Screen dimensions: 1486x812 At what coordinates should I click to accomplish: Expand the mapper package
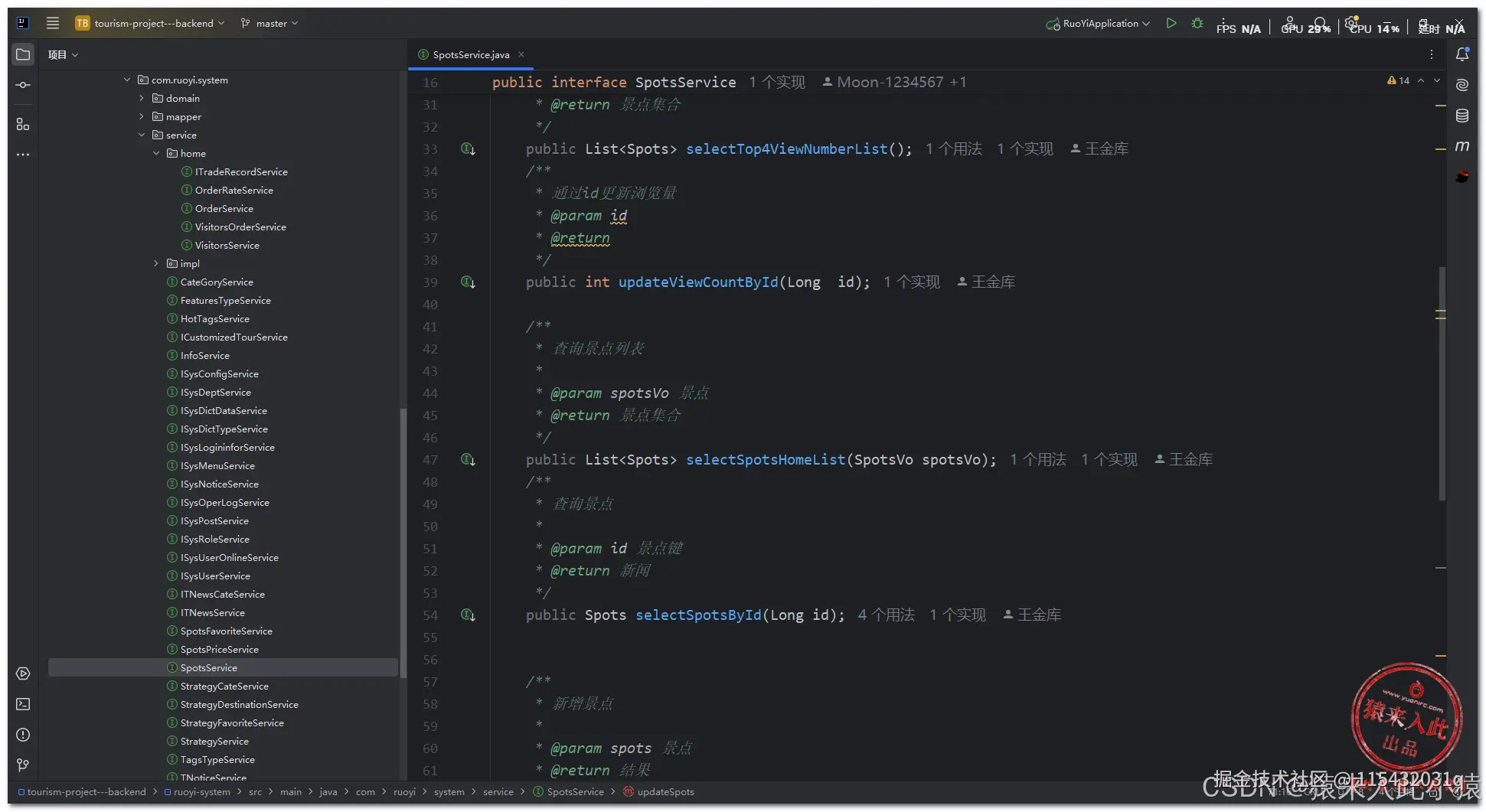tap(142, 116)
